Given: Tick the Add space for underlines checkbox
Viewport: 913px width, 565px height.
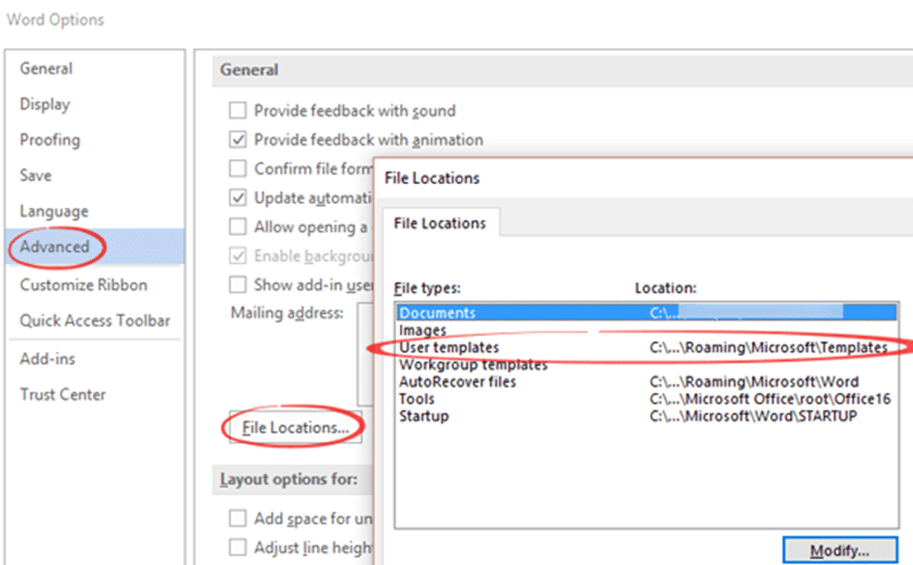Looking at the screenshot, I should (238, 518).
